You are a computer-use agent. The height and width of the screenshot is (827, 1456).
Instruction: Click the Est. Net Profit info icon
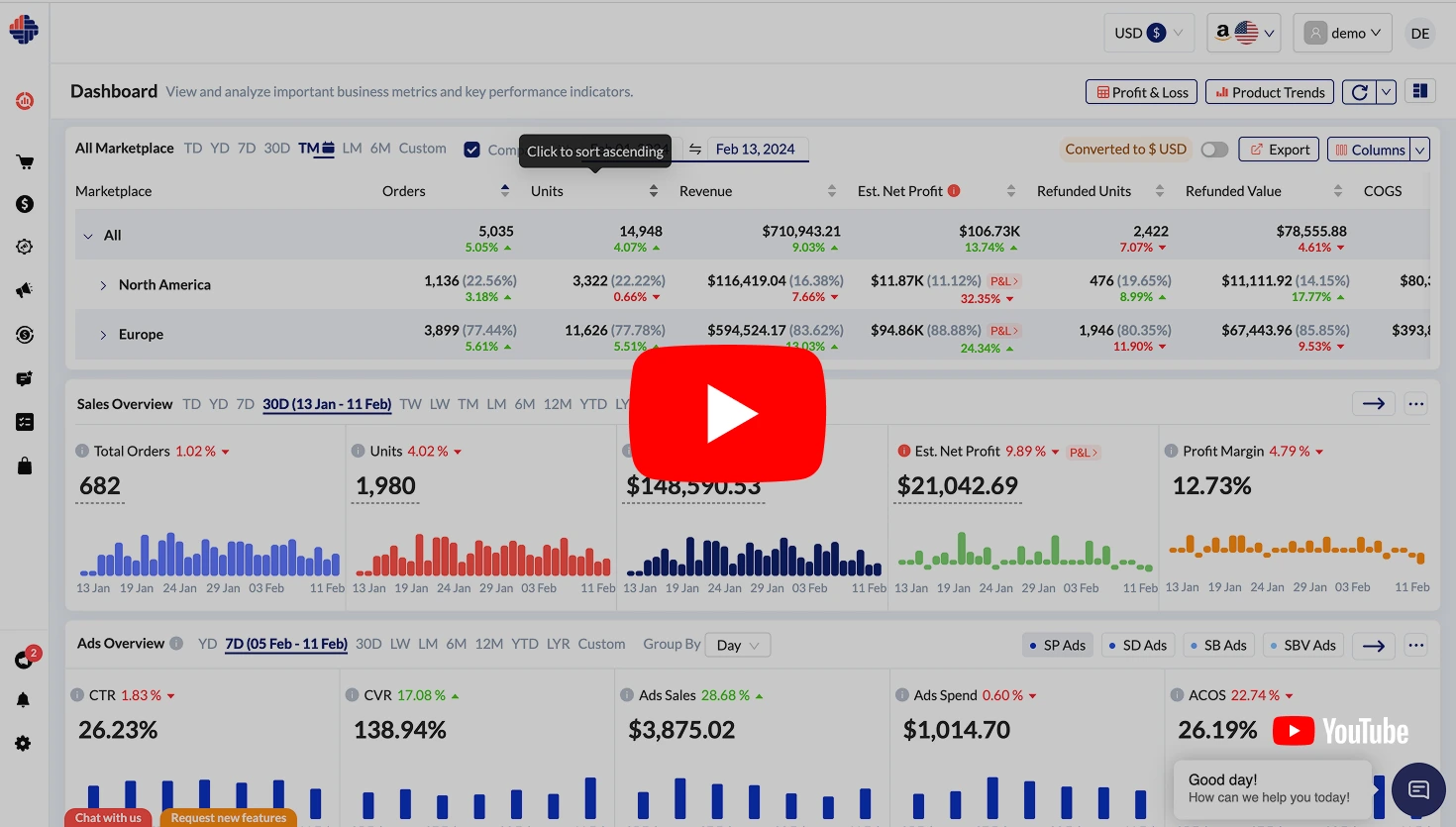[954, 190]
